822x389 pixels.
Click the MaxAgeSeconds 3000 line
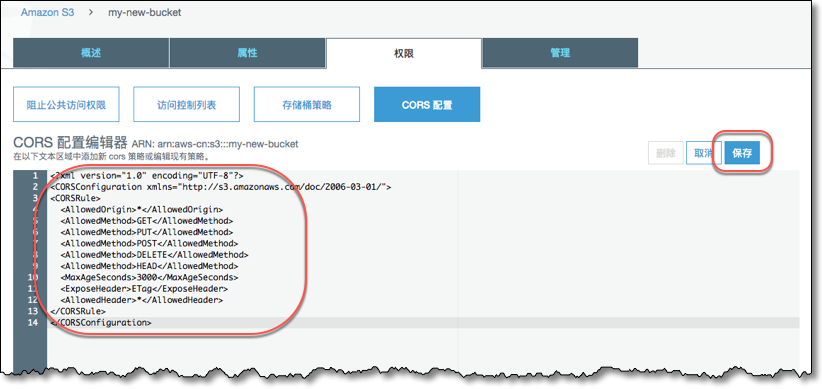pos(149,277)
